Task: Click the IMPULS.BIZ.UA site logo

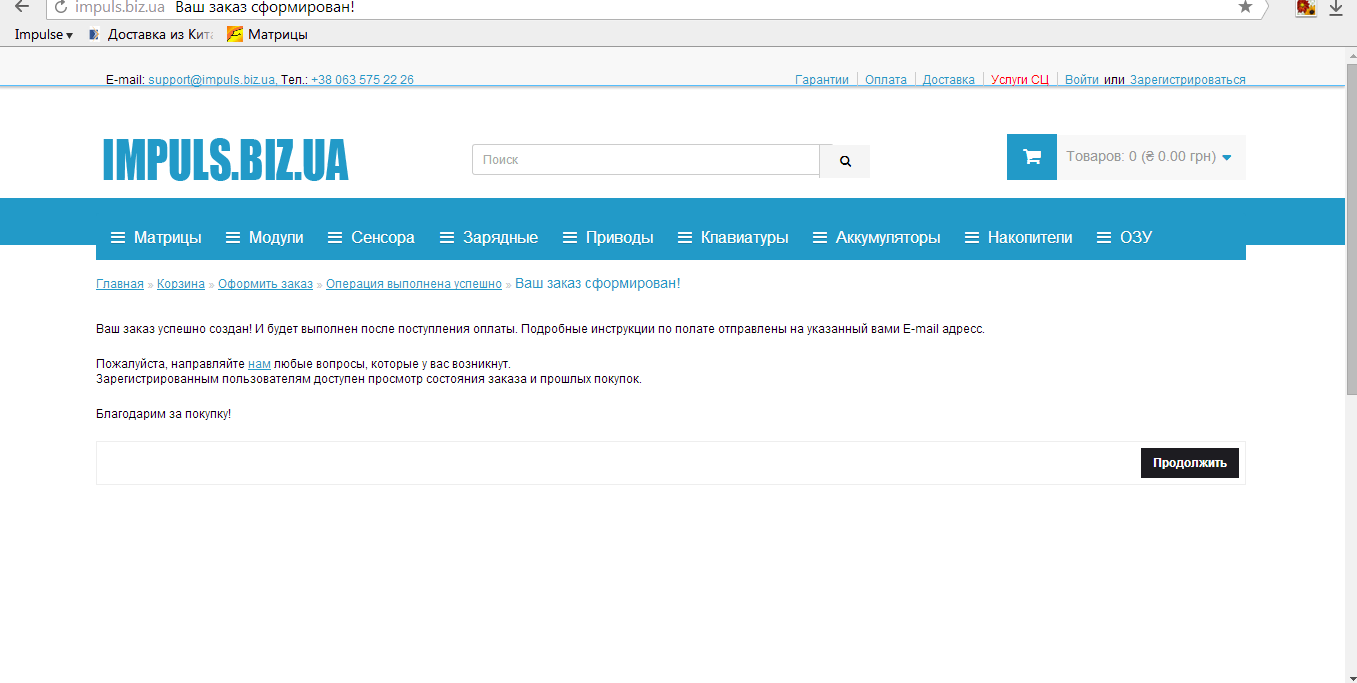Action: click(x=225, y=160)
